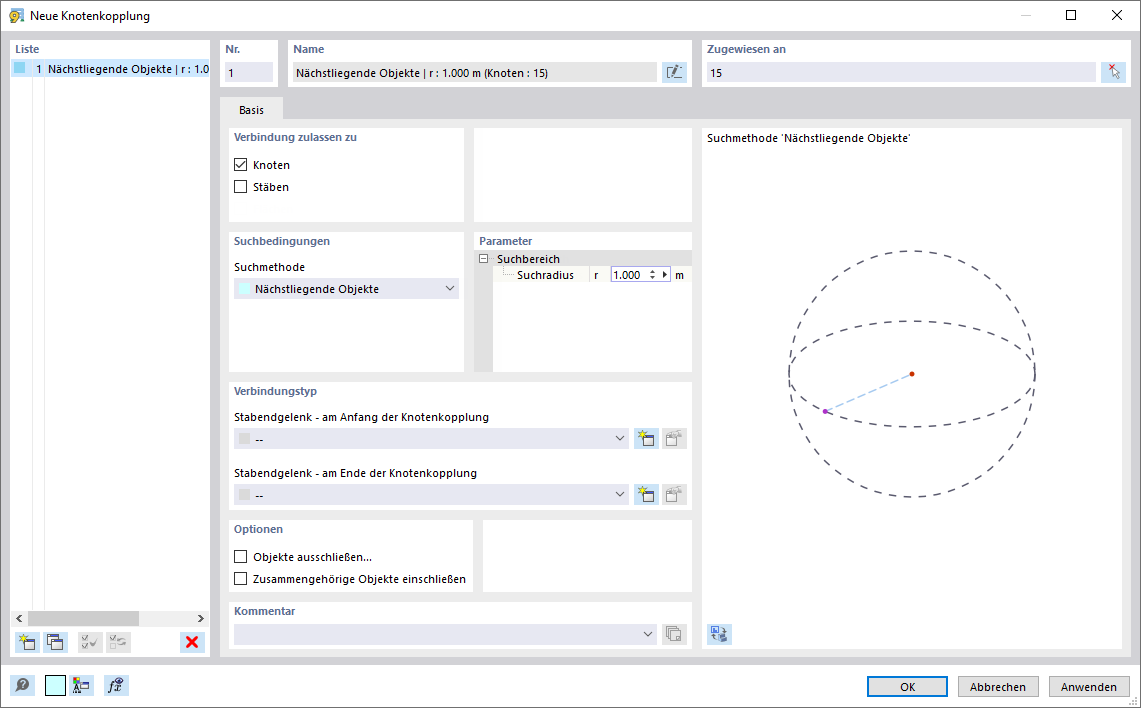Select coupling 1 Nächstliegende Objekte in Liste
The height and width of the screenshot is (708, 1141).
point(110,69)
